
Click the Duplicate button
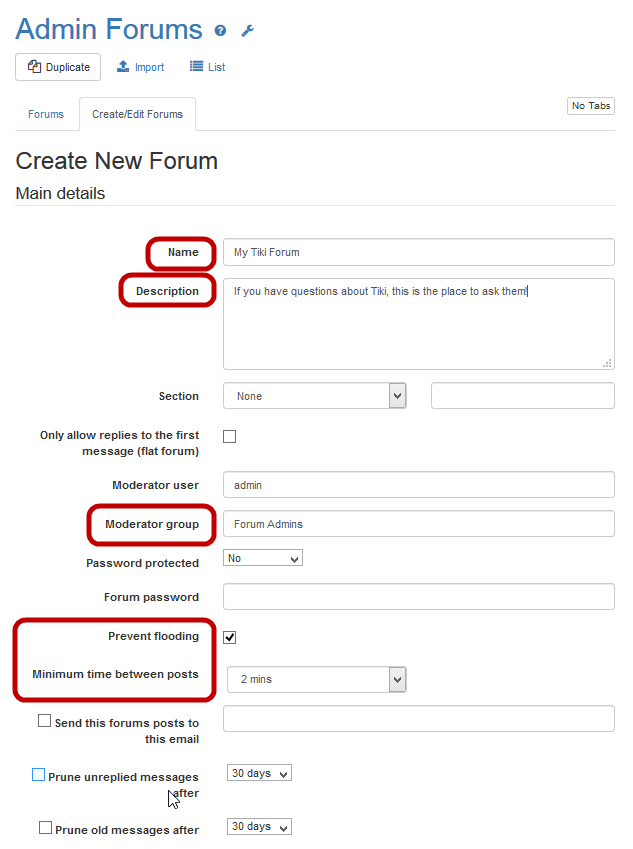coord(58,67)
